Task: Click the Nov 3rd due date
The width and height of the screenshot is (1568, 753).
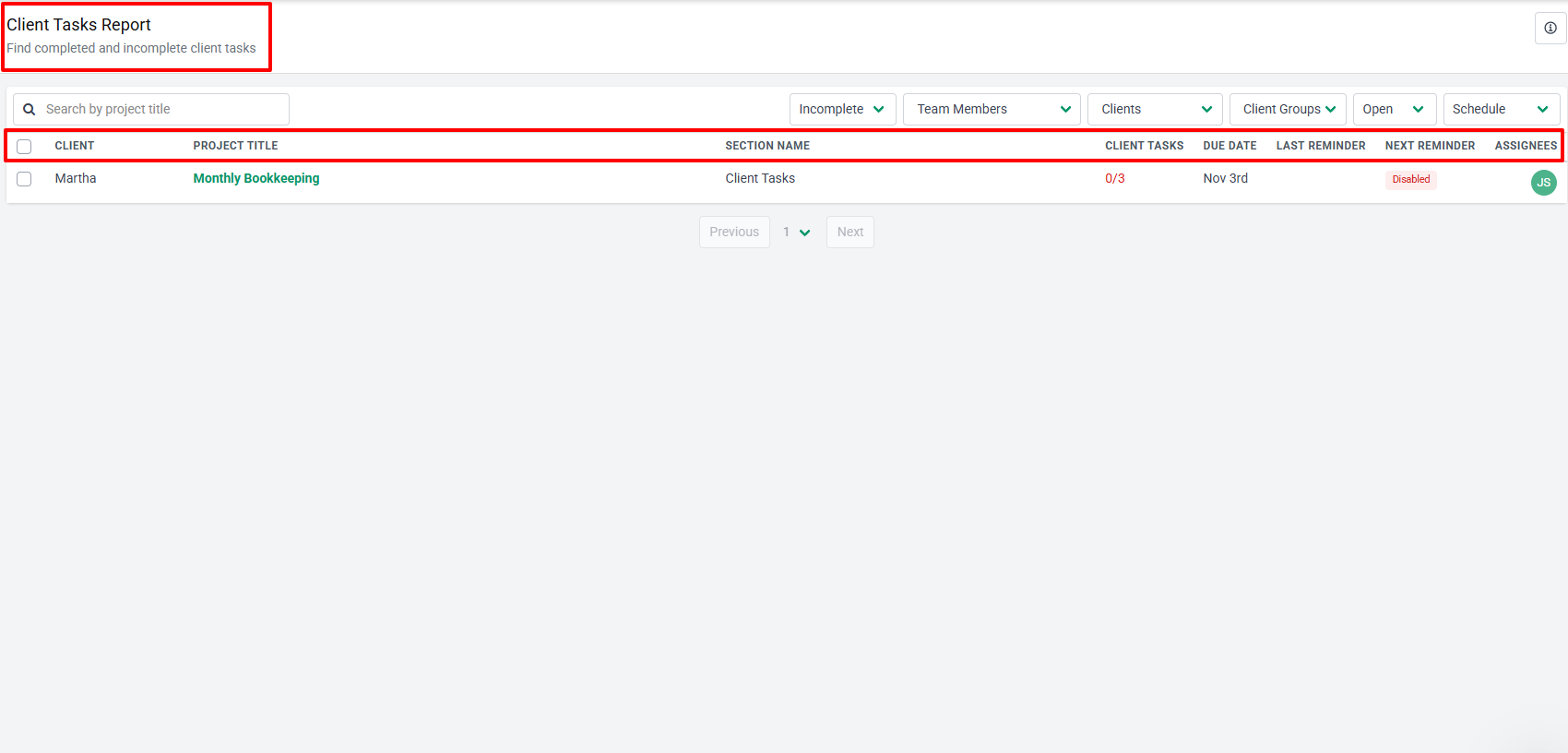Action: [1225, 178]
